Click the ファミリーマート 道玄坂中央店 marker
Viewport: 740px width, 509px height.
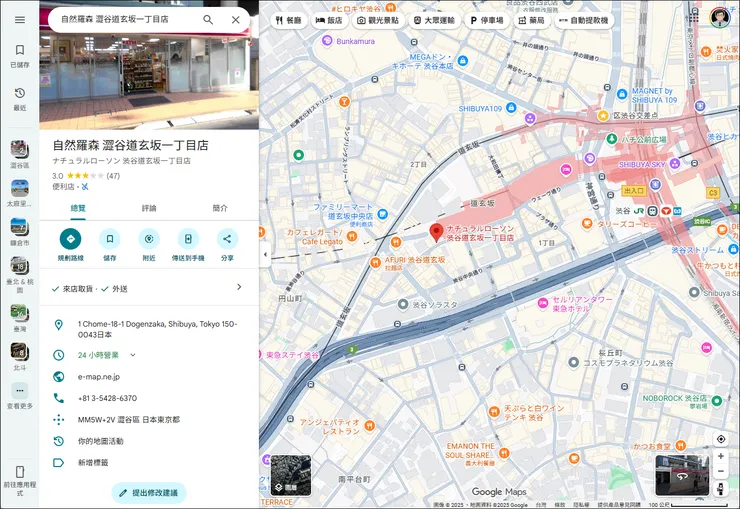pos(382,214)
